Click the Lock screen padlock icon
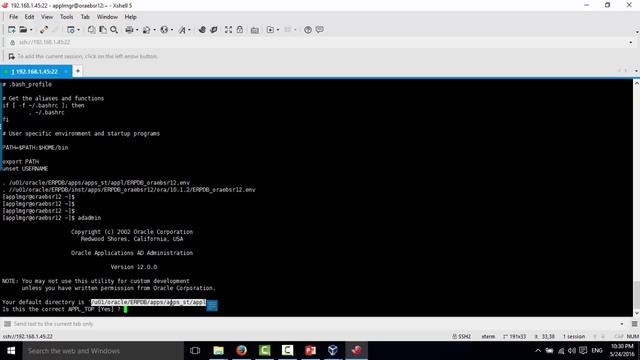The height and width of the screenshot is (360, 640). [240, 30]
